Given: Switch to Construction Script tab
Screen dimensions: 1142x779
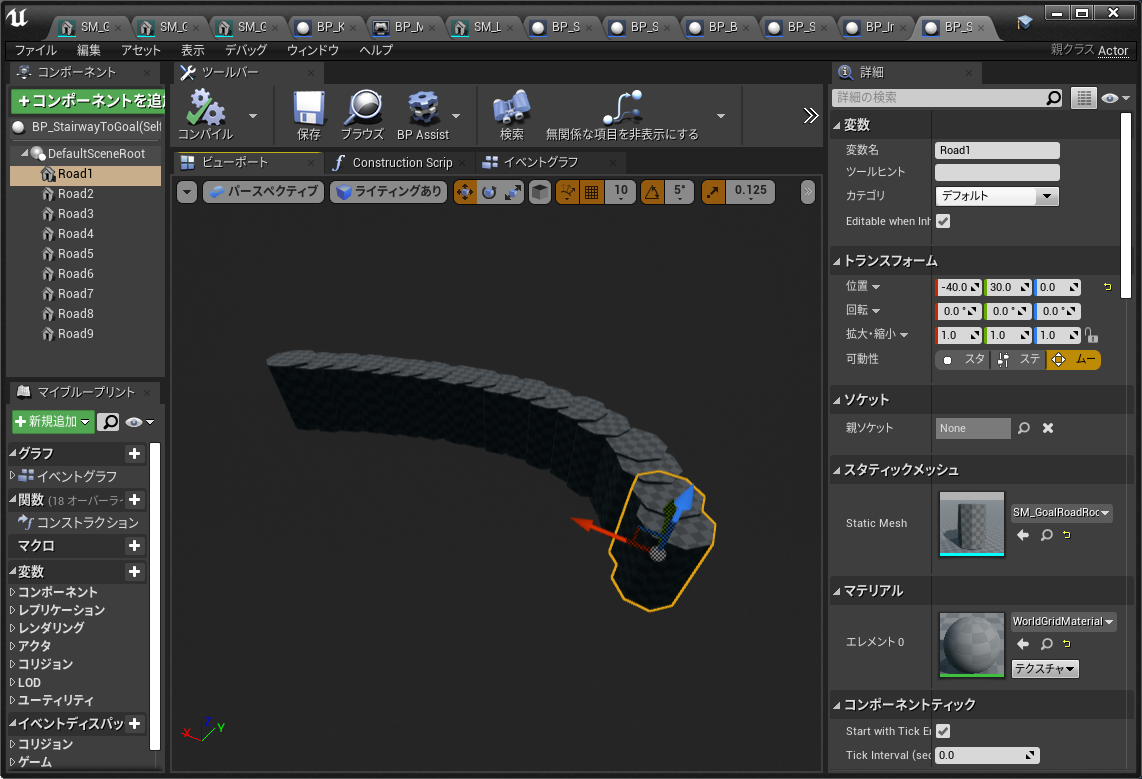Looking at the screenshot, I should tap(402, 162).
